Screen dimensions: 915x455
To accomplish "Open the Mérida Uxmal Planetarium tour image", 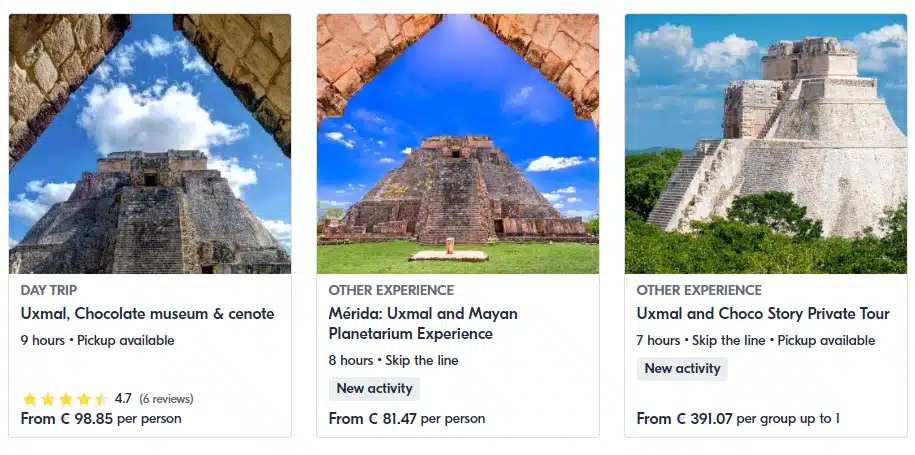I will (x=458, y=144).
